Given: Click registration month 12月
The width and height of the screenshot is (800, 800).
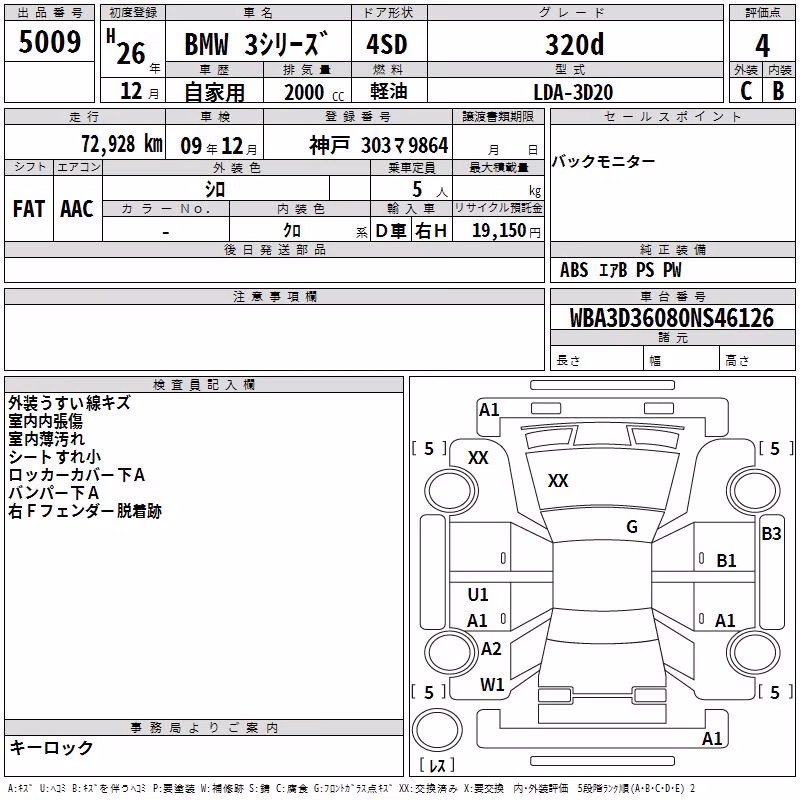Looking at the screenshot, I should pyautogui.click(x=139, y=91).
